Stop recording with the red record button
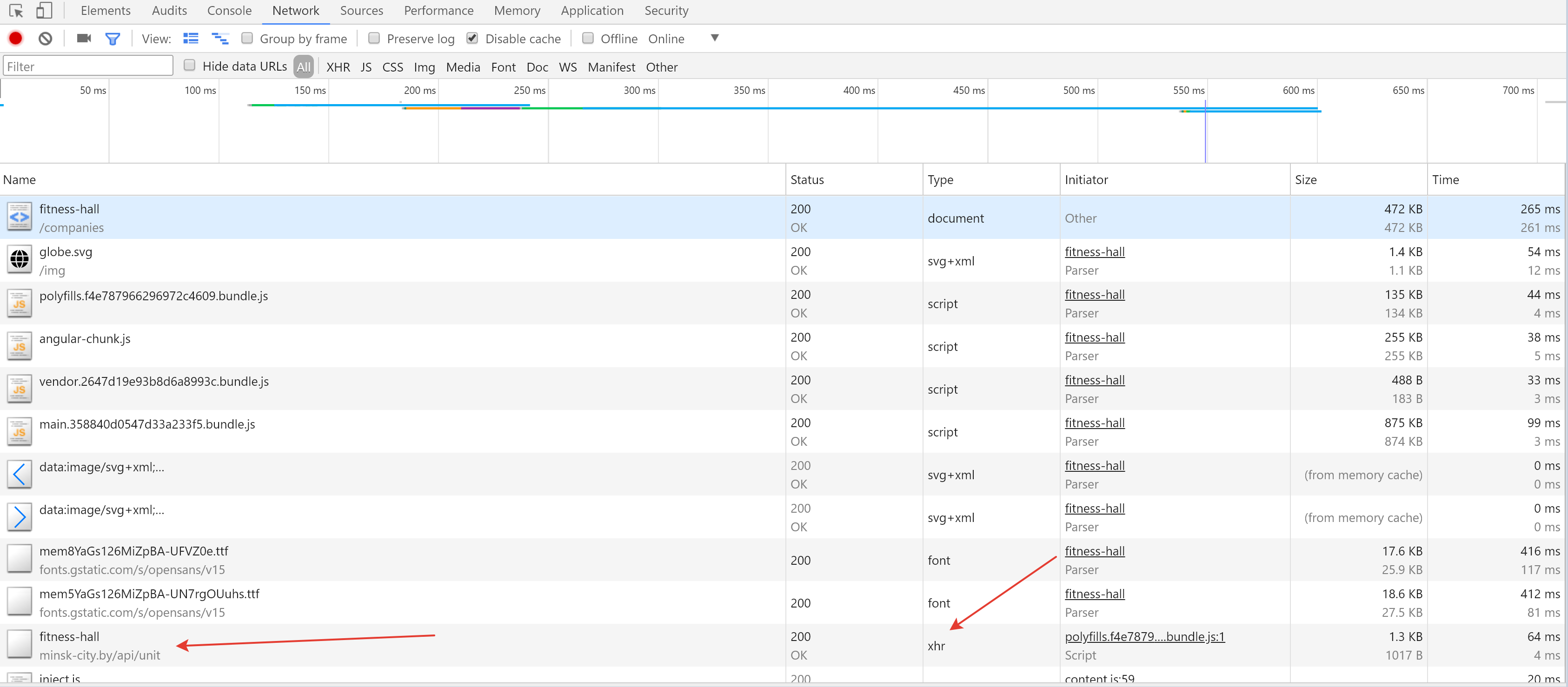This screenshot has width=1568, height=687. coord(16,38)
